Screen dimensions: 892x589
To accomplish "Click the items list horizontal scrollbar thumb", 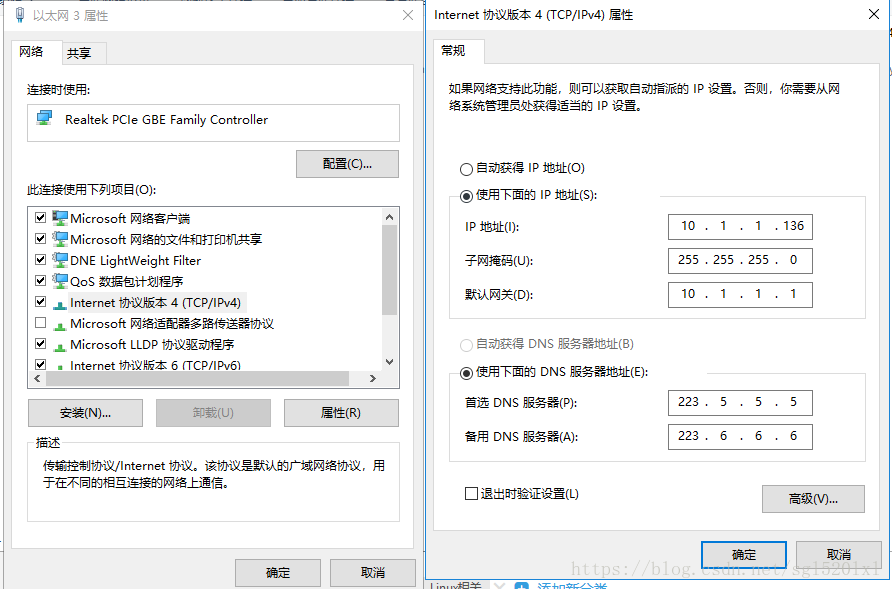I will pos(197,378).
